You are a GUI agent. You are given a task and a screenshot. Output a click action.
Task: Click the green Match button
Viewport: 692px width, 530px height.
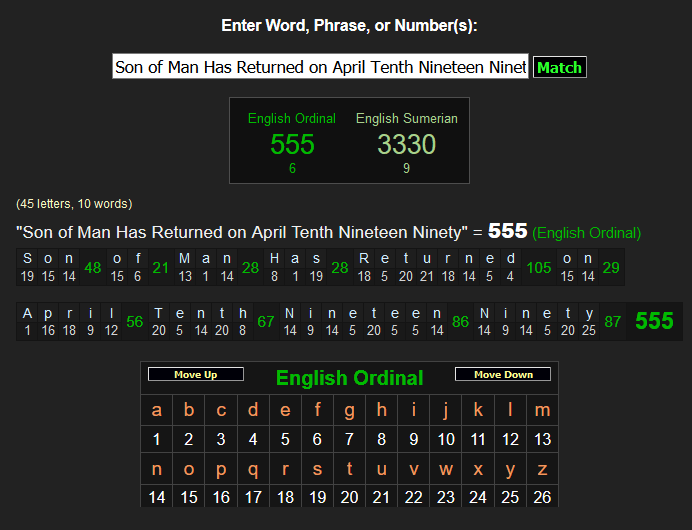559,68
